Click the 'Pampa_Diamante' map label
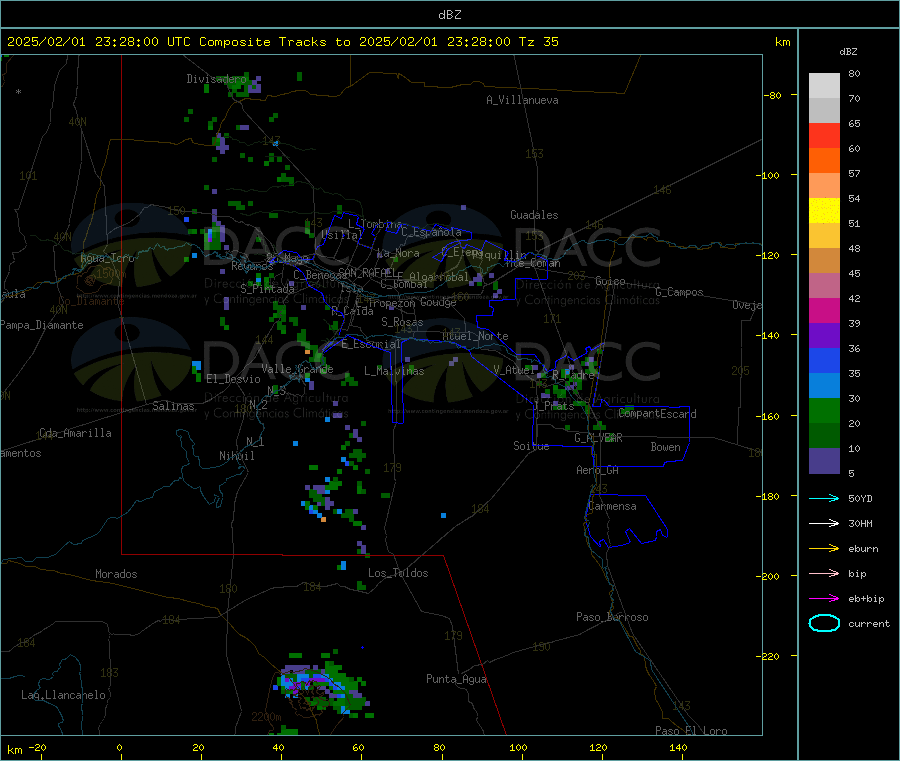This screenshot has width=900, height=761. [x=42, y=325]
